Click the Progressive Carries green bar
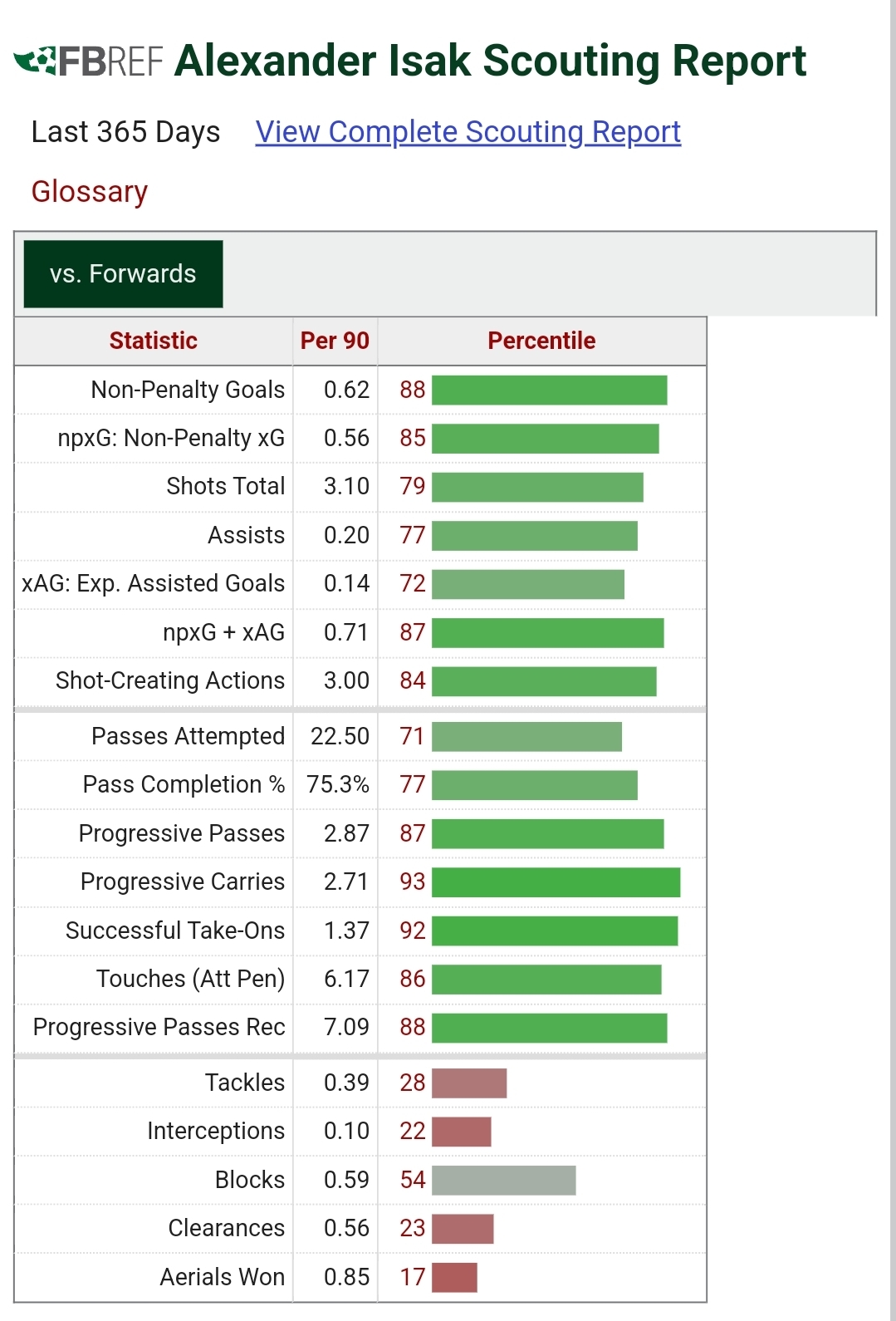This screenshot has width=896, height=1321. pos(556,882)
